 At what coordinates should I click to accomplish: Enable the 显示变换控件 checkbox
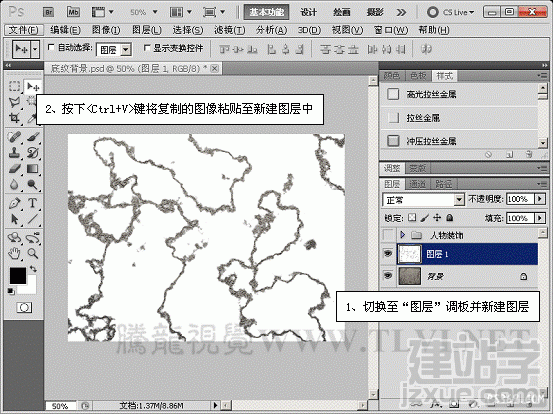point(147,48)
